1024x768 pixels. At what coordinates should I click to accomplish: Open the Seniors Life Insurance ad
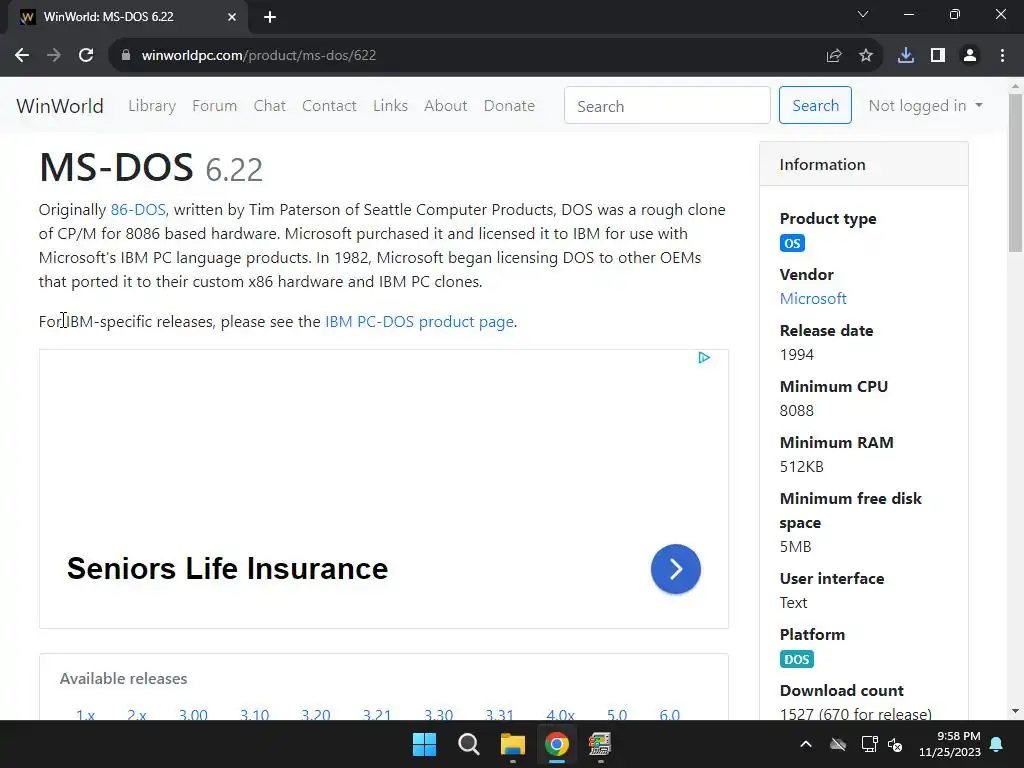coord(227,569)
